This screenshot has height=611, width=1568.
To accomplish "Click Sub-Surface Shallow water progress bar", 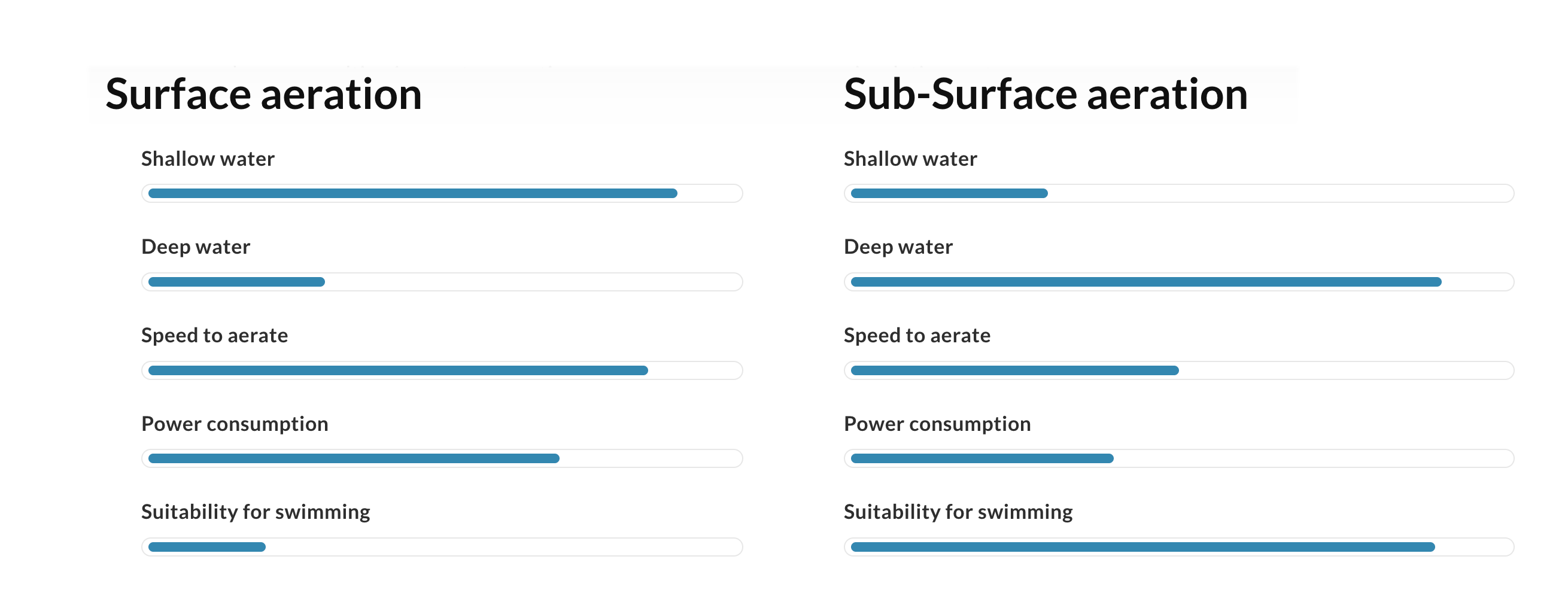I will (1179, 193).
